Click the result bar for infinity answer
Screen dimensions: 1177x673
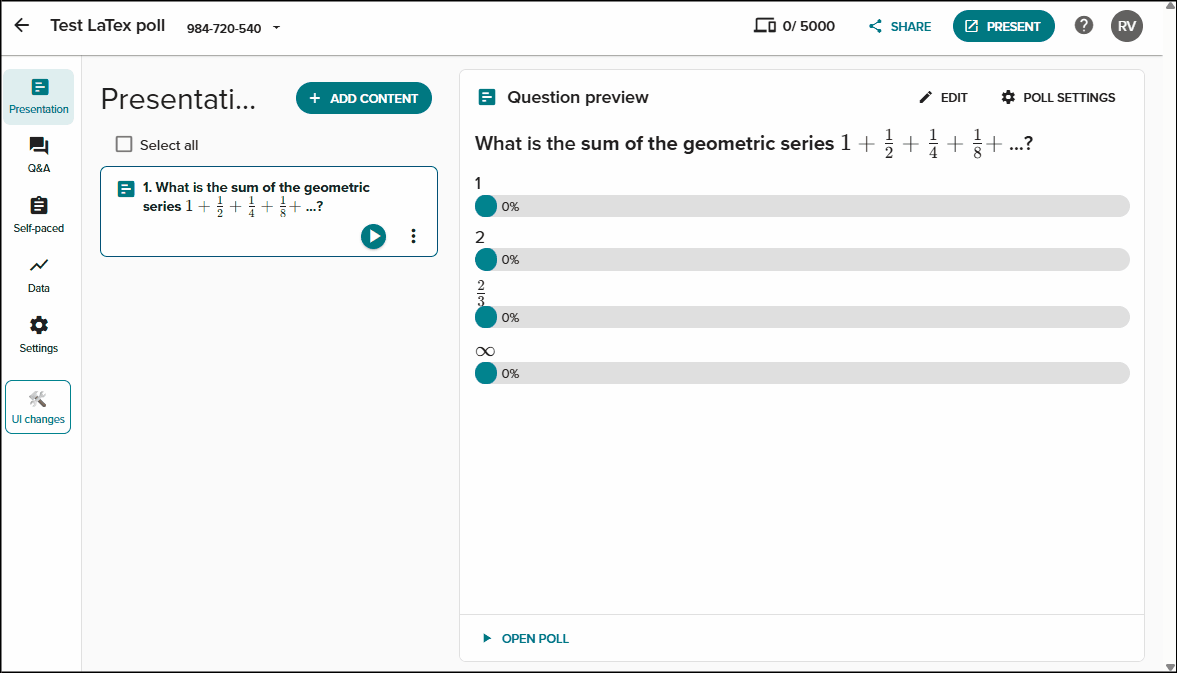pyautogui.click(x=802, y=373)
